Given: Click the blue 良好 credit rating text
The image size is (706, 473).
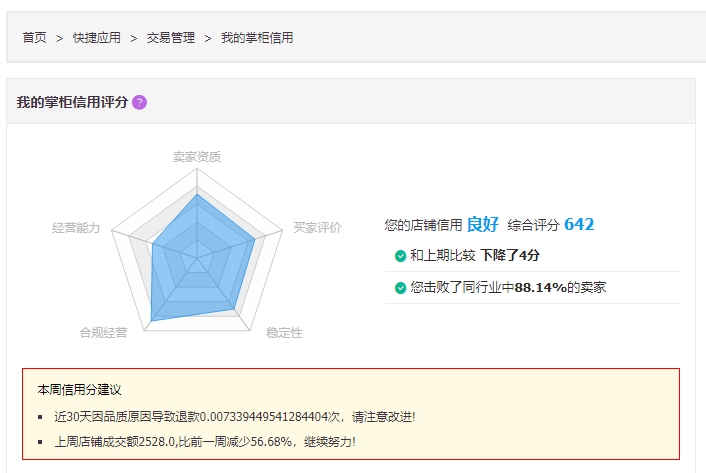Looking at the screenshot, I should [x=482, y=224].
